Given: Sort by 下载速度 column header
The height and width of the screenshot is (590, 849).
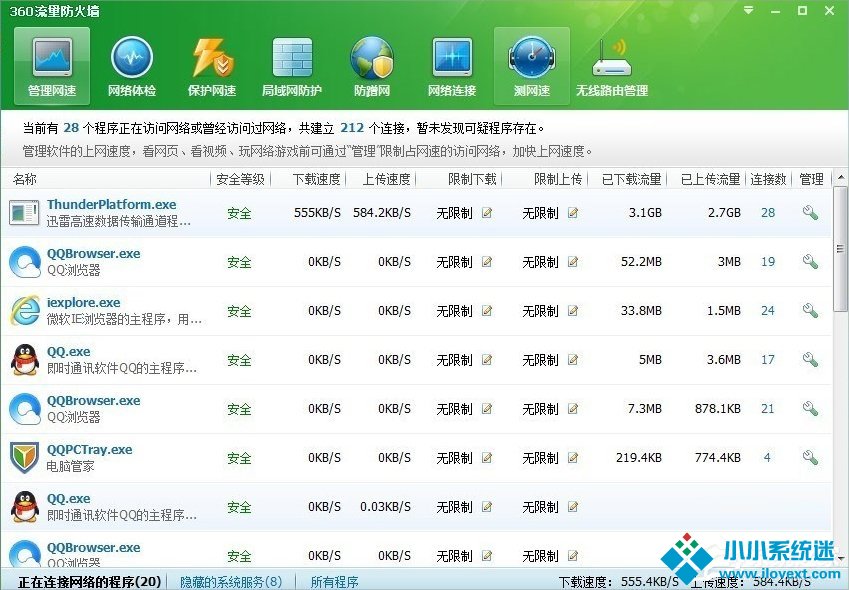Looking at the screenshot, I should click(x=317, y=179).
